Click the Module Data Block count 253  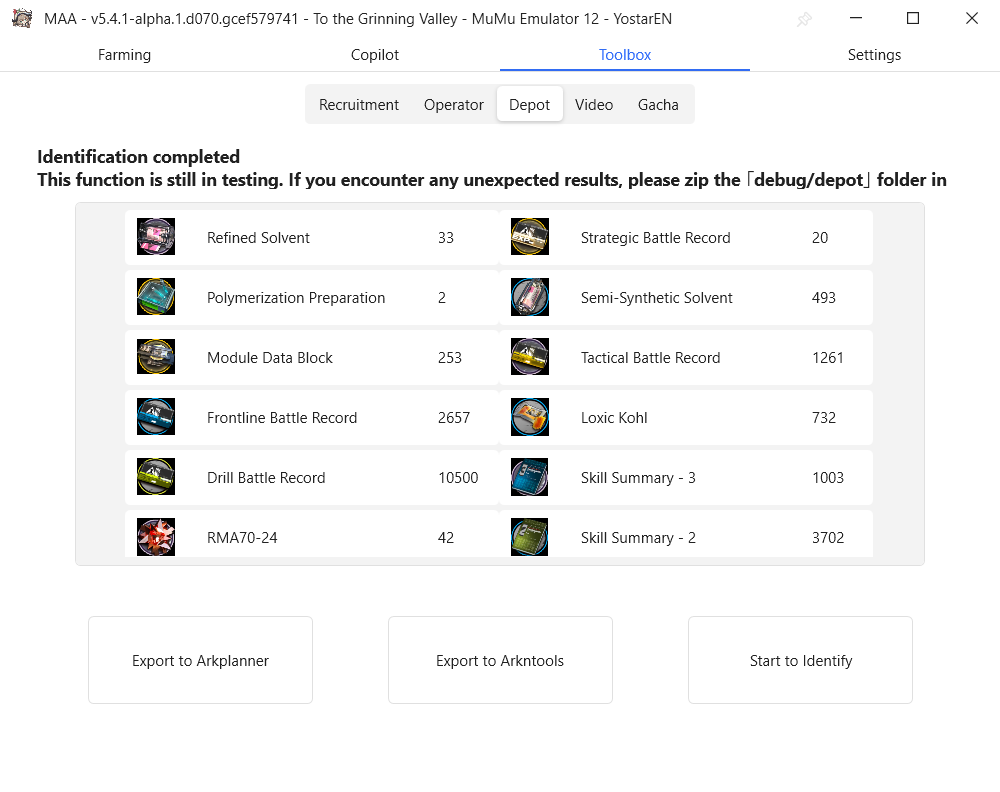click(x=450, y=358)
